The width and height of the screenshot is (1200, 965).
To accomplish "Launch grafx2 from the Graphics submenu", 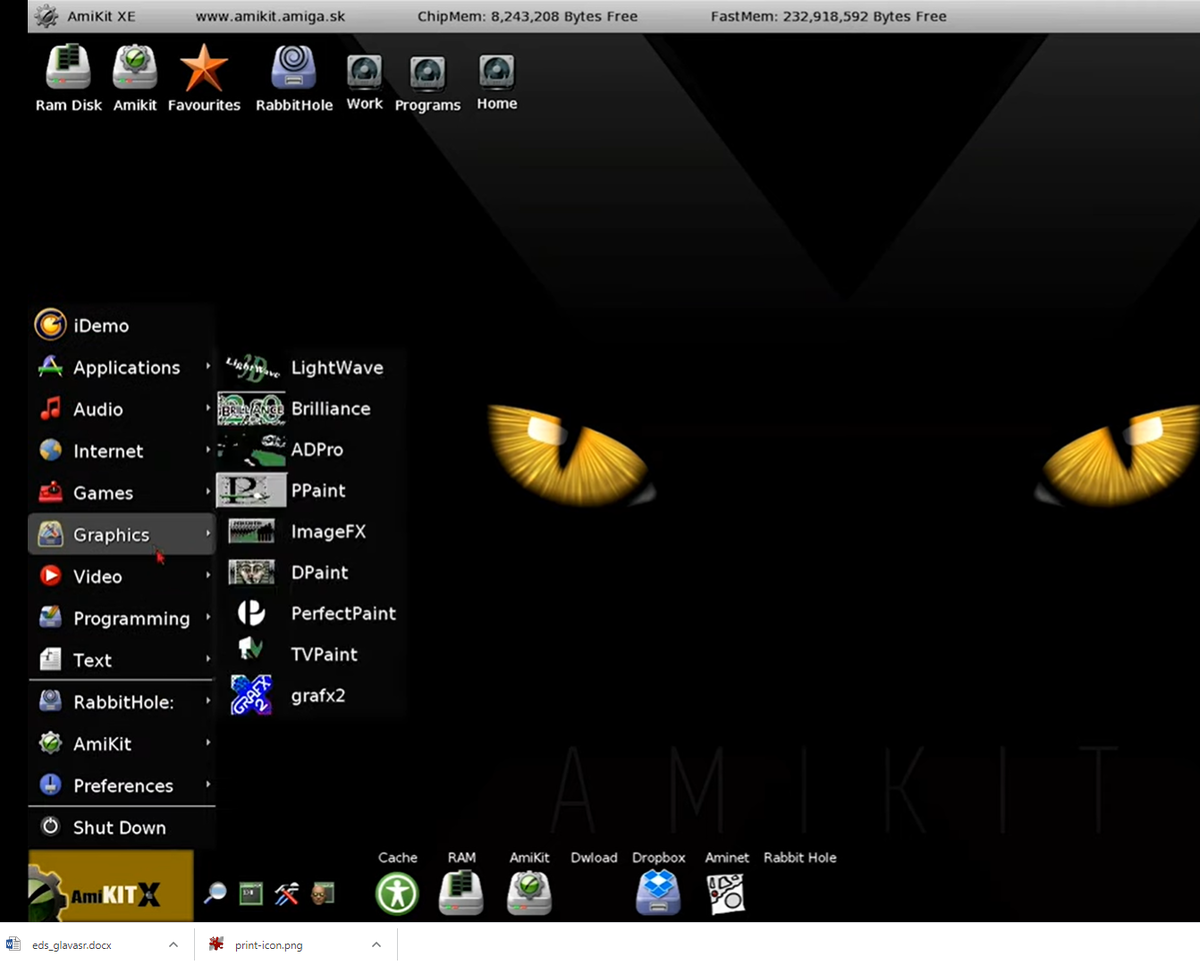I will coord(310,695).
